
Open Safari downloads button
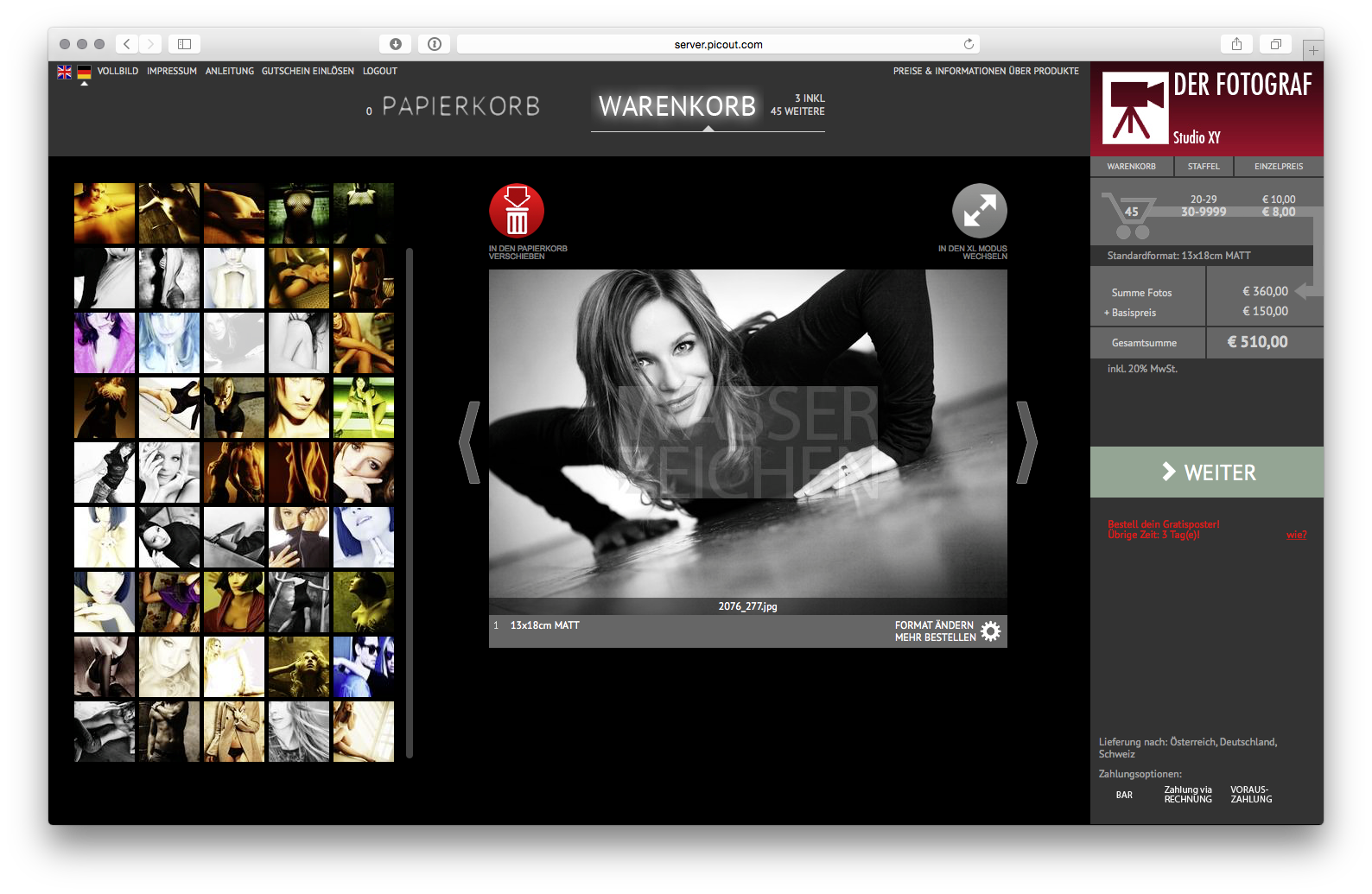pos(396,44)
